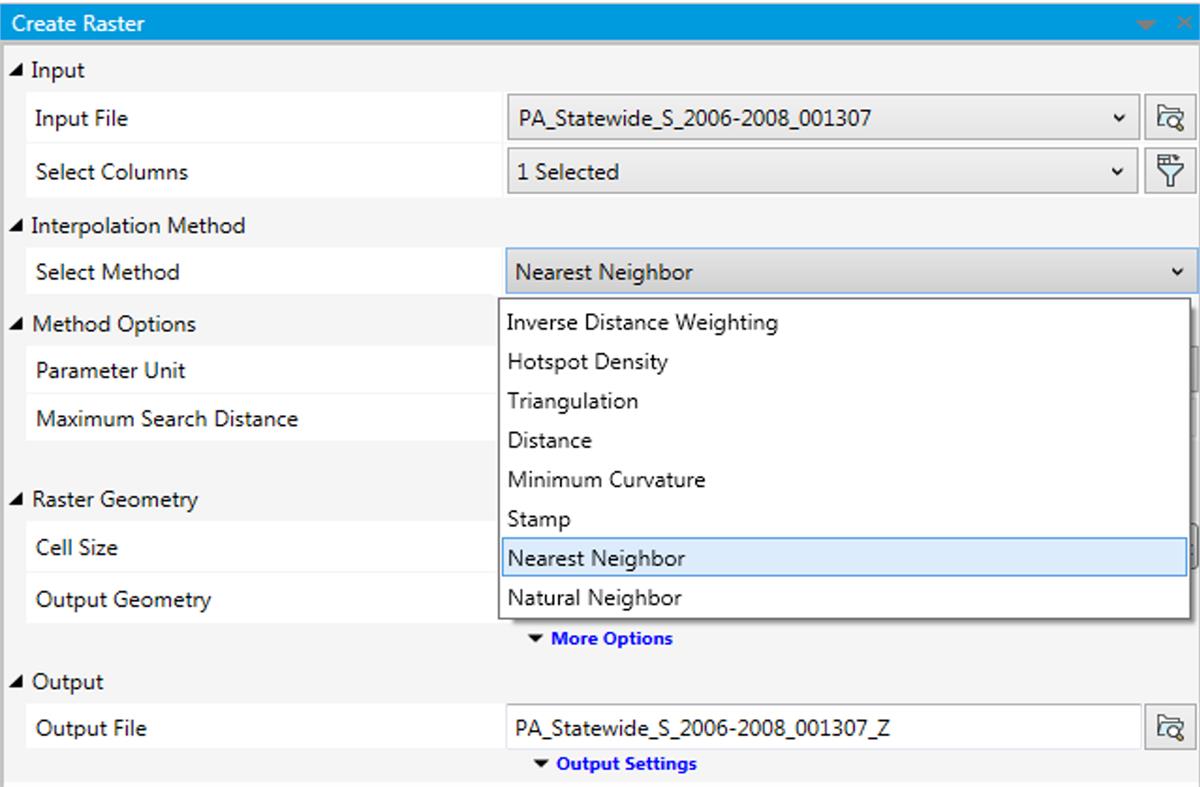Open the column filter picker
The image size is (1200, 787).
coord(1169,171)
